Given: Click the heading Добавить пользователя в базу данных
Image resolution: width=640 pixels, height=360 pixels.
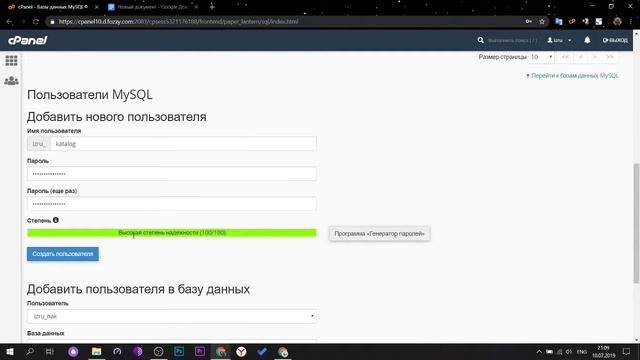Looking at the screenshot, I should [x=138, y=289].
